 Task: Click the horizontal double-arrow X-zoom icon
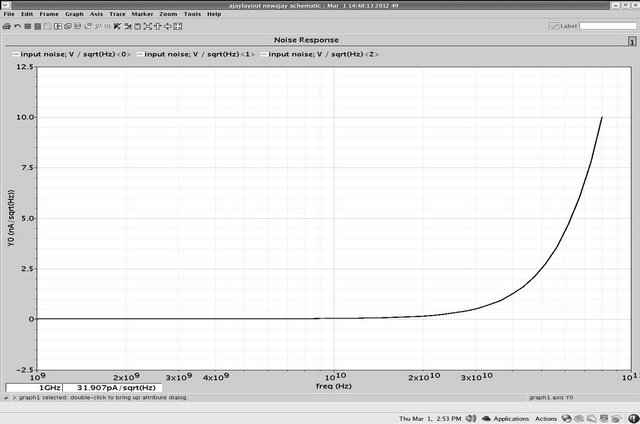pyautogui.click(x=167, y=26)
